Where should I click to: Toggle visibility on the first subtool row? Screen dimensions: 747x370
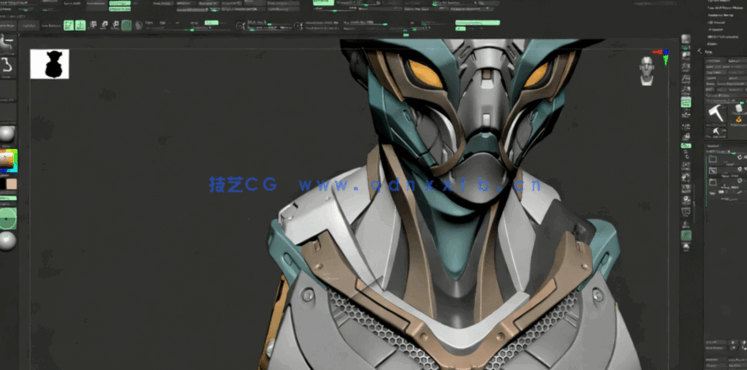(740, 157)
